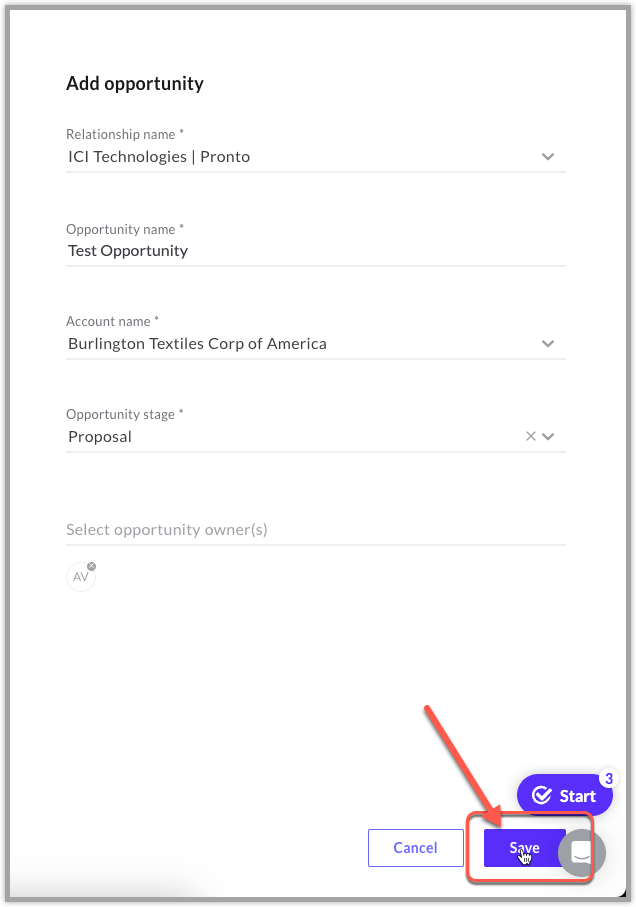Expand the Account name dropdown chevron
Viewport: 636px width, 907px height.
click(548, 344)
